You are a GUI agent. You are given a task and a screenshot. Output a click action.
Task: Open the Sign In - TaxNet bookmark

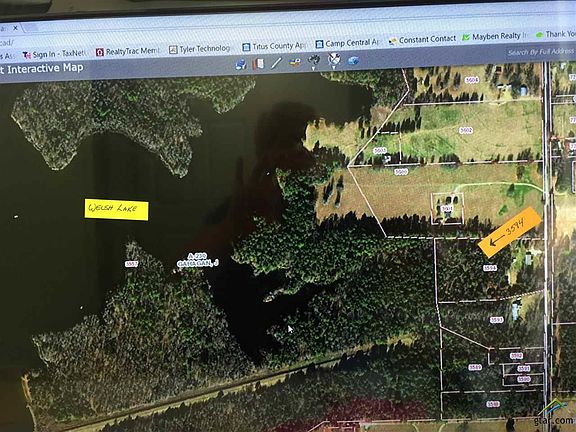click(x=54, y=54)
